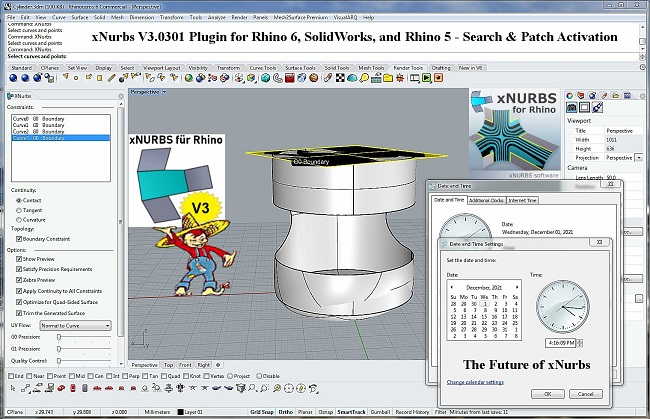Click the yellow folder icon in render toolbar
Screen dimensions: 650x419
coord(388,78)
